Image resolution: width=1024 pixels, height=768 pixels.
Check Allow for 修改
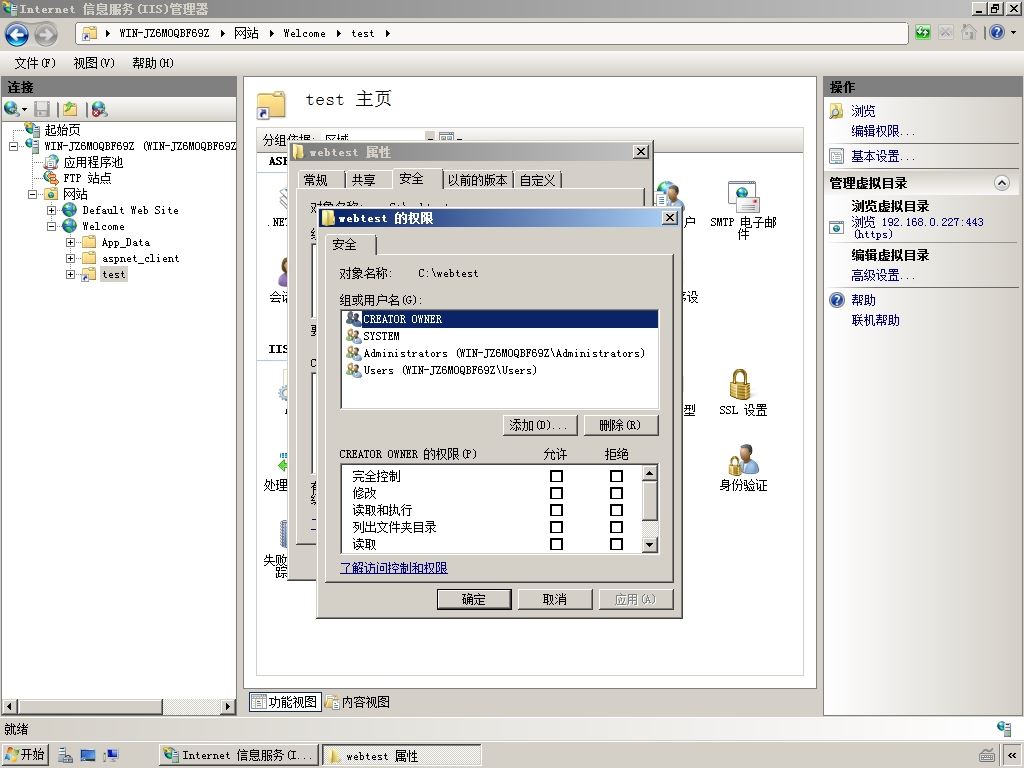(556, 493)
